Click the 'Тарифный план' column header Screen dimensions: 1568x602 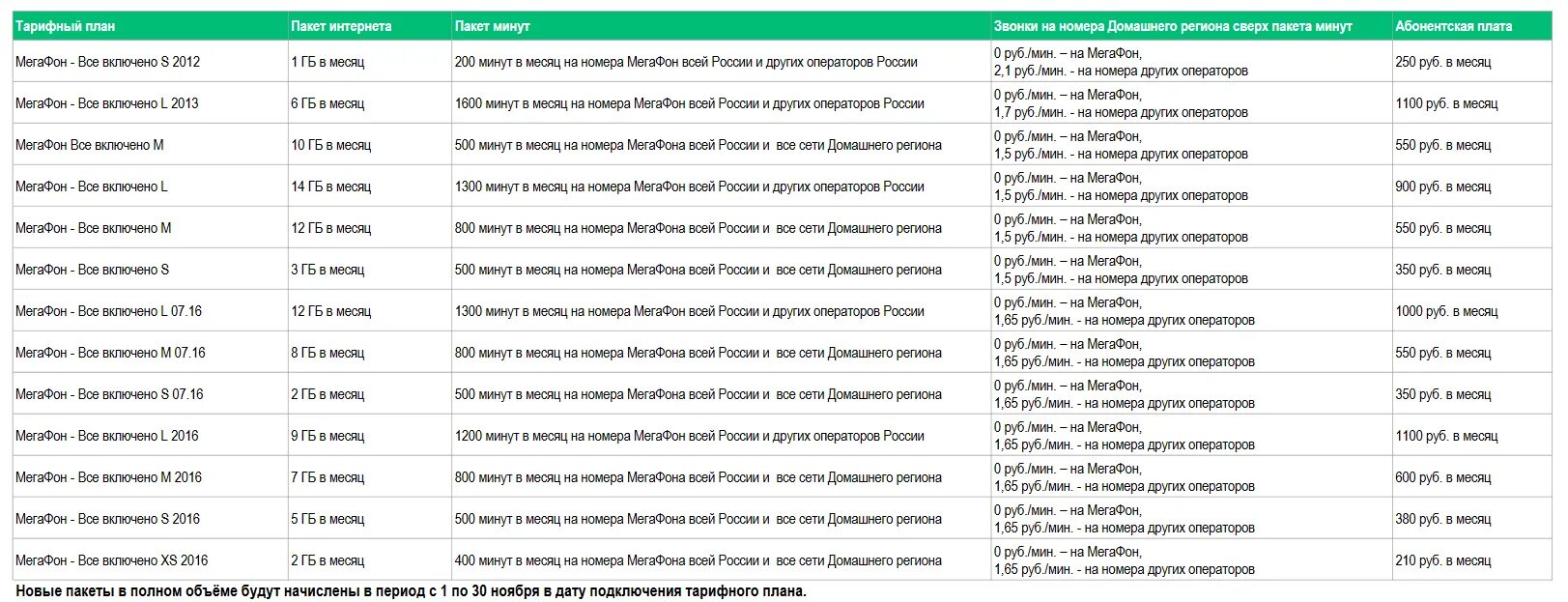tap(151, 26)
